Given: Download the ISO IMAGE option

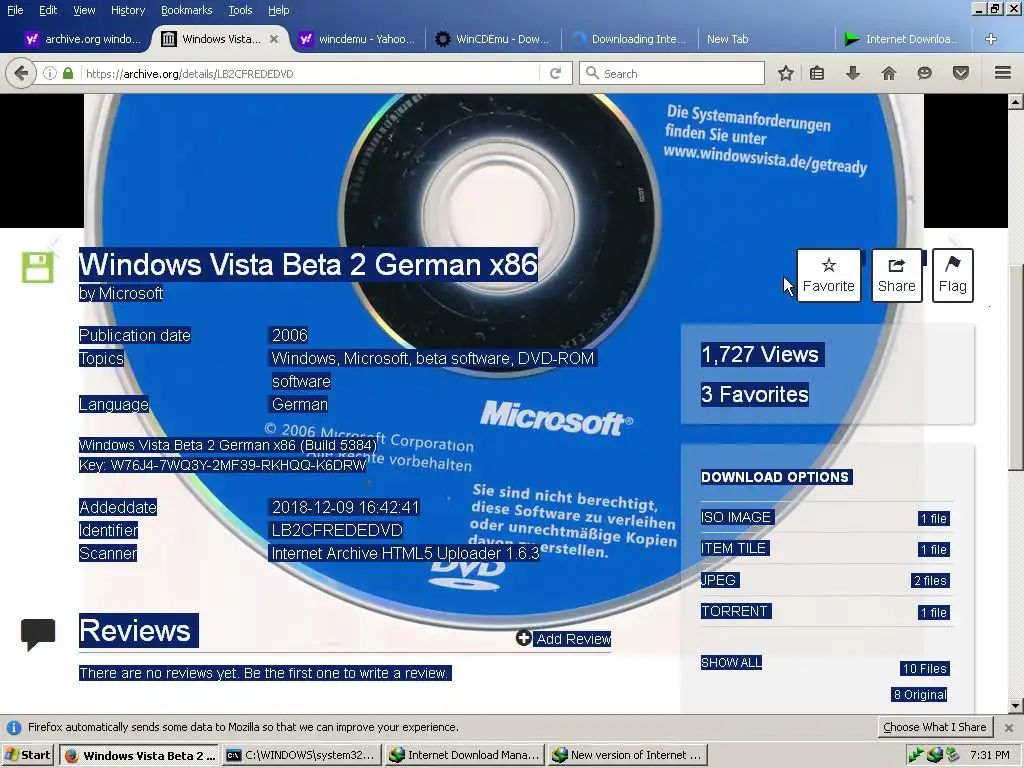Looking at the screenshot, I should click(737, 517).
